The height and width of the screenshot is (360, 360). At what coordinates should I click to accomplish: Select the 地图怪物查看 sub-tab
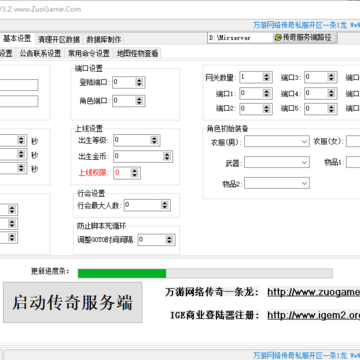pos(137,53)
